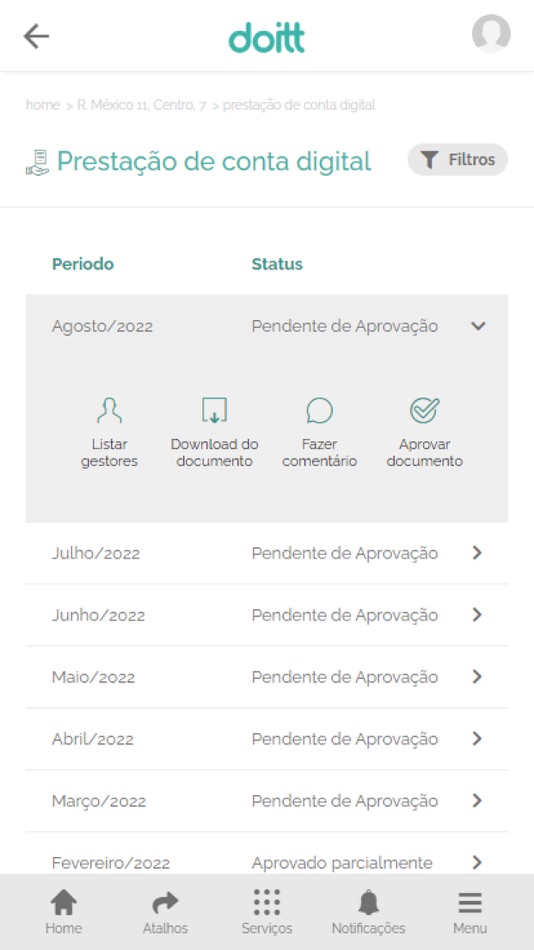Click the Março/2022 period text
Screen dimensions: 534x950
pyautogui.click(x=99, y=801)
